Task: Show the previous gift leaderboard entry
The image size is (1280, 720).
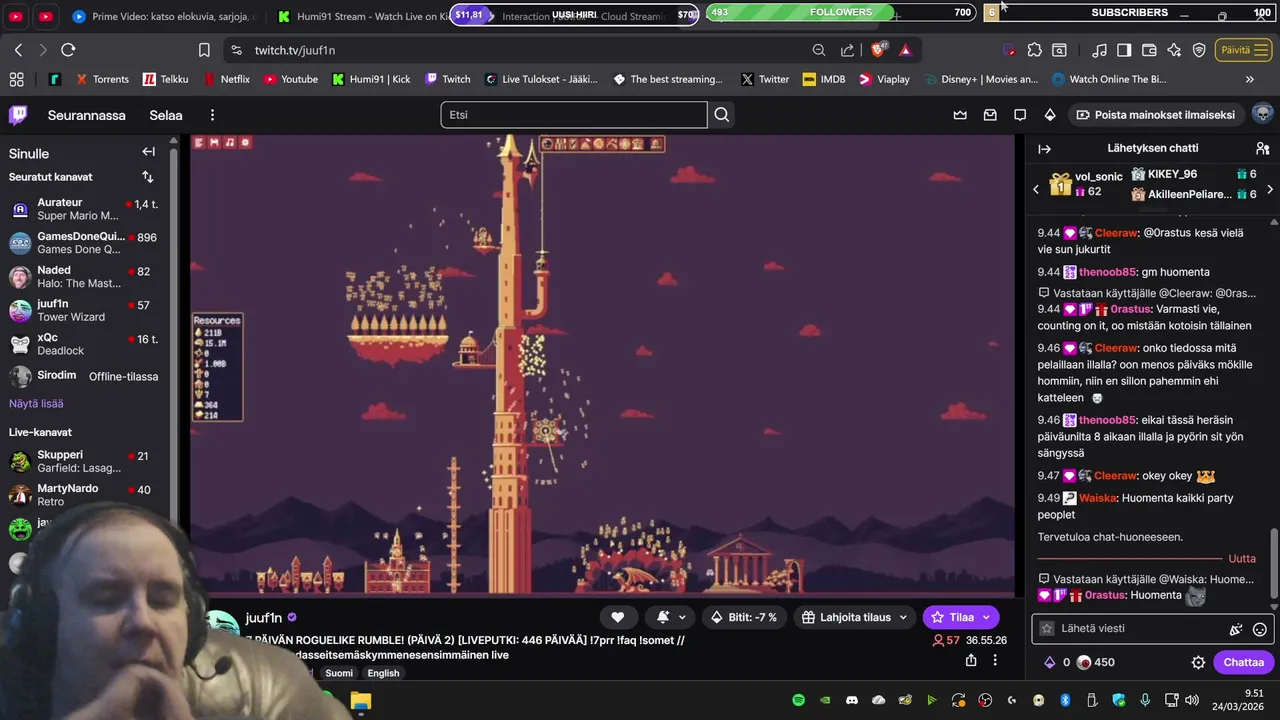Action: tap(1036, 188)
